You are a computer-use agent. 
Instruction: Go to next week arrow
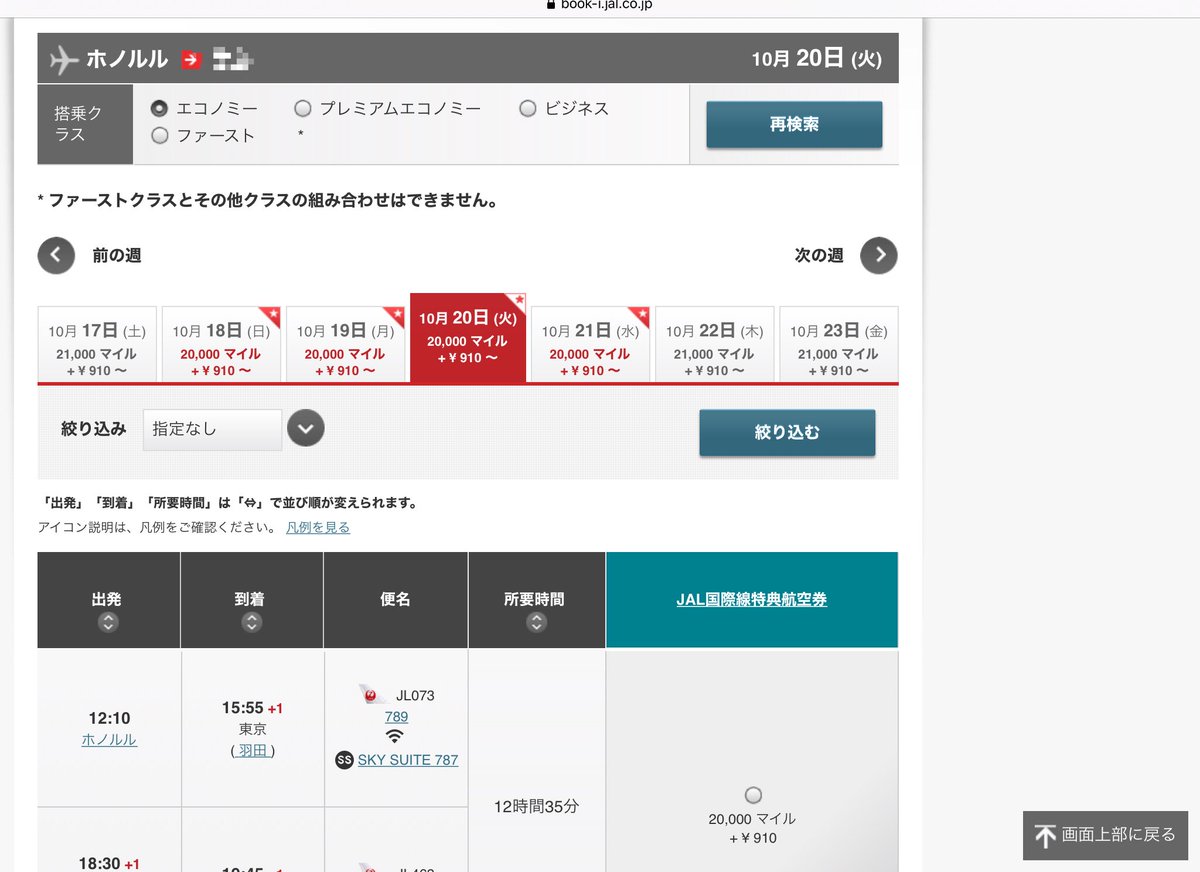[x=879, y=255]
